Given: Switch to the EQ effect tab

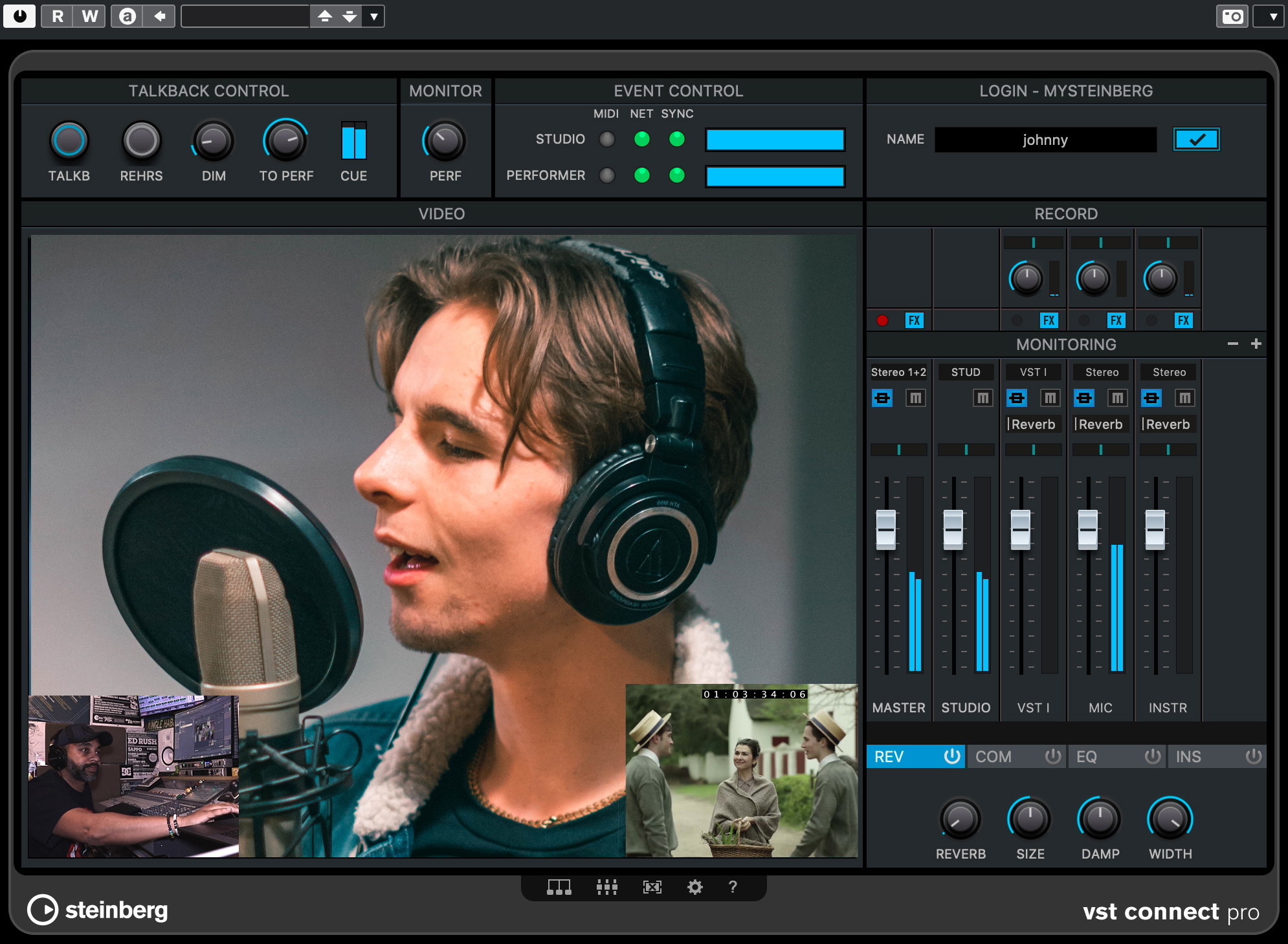Looking at the screenshot, I should point(1088,756).
